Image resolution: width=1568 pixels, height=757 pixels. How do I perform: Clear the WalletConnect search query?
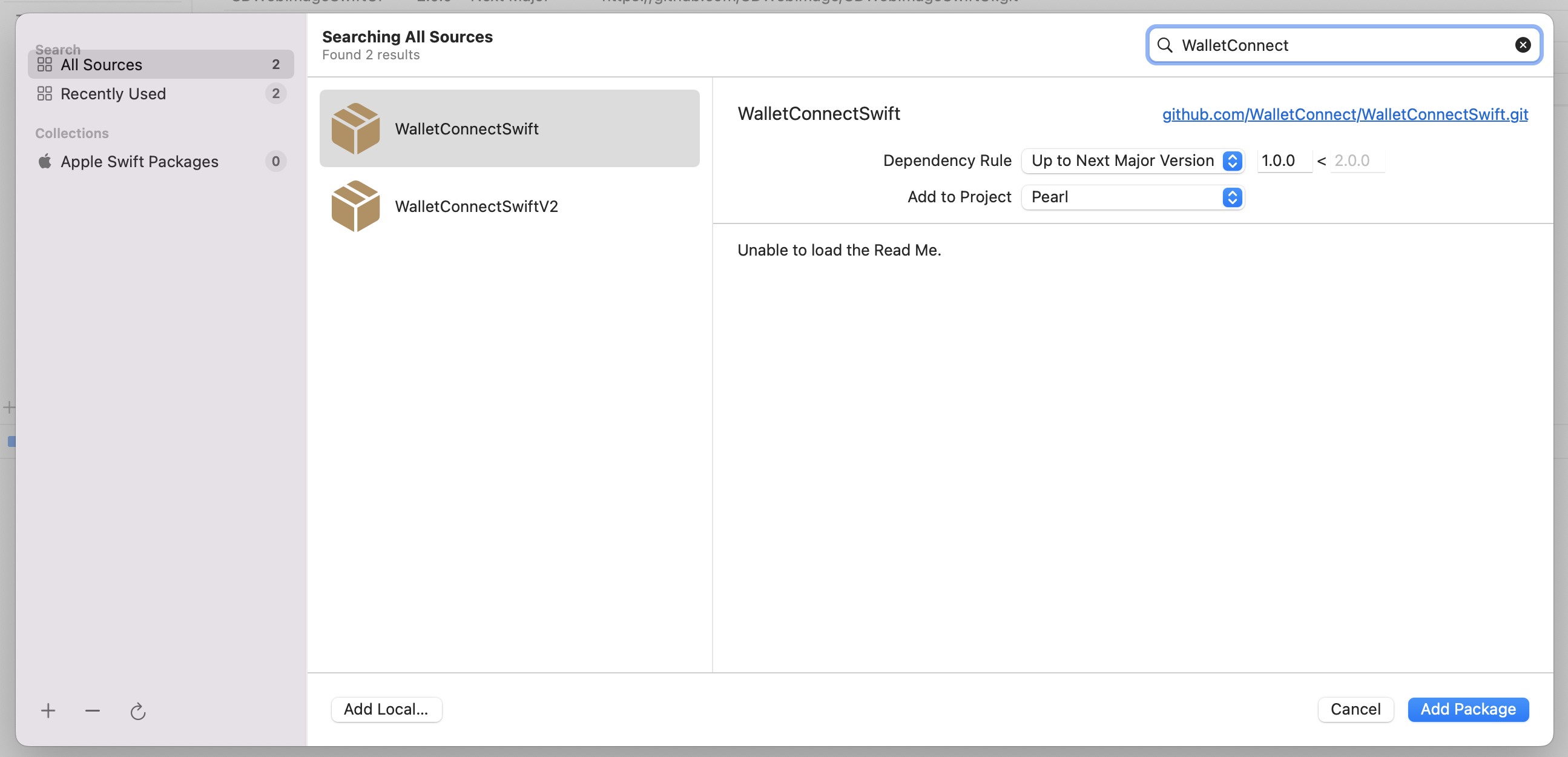tap(1523, 44)
